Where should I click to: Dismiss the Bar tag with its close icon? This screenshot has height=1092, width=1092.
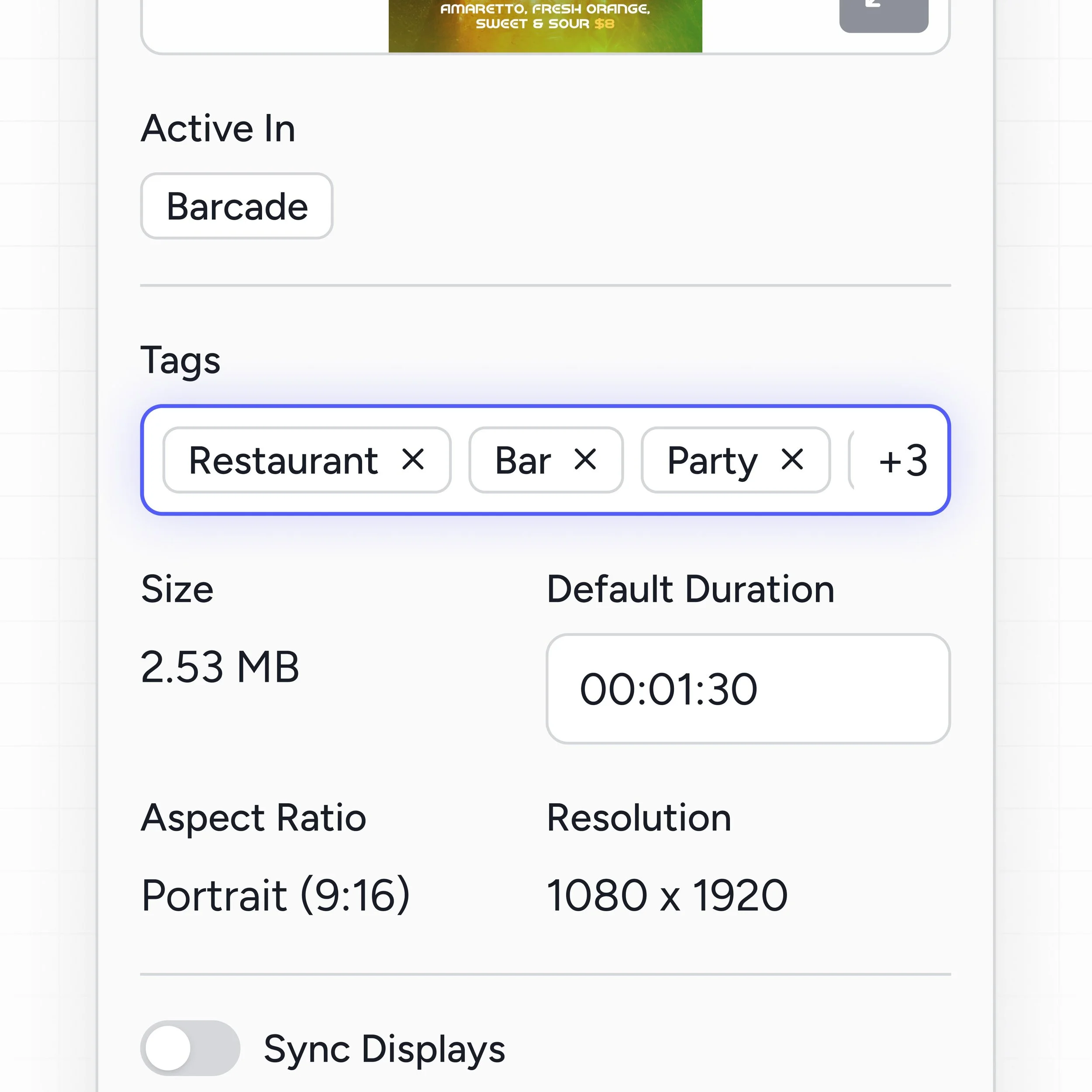[587, 460]
